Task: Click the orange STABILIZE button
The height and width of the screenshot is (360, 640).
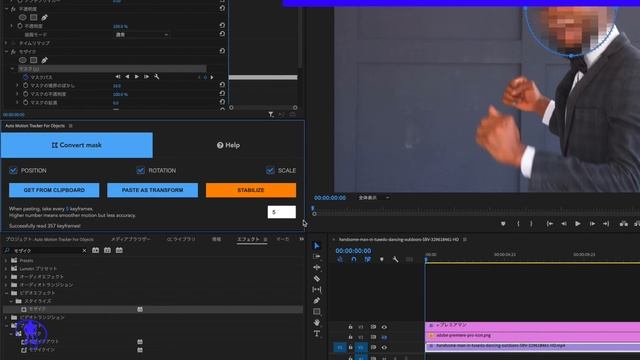Action: pos(251,190)
